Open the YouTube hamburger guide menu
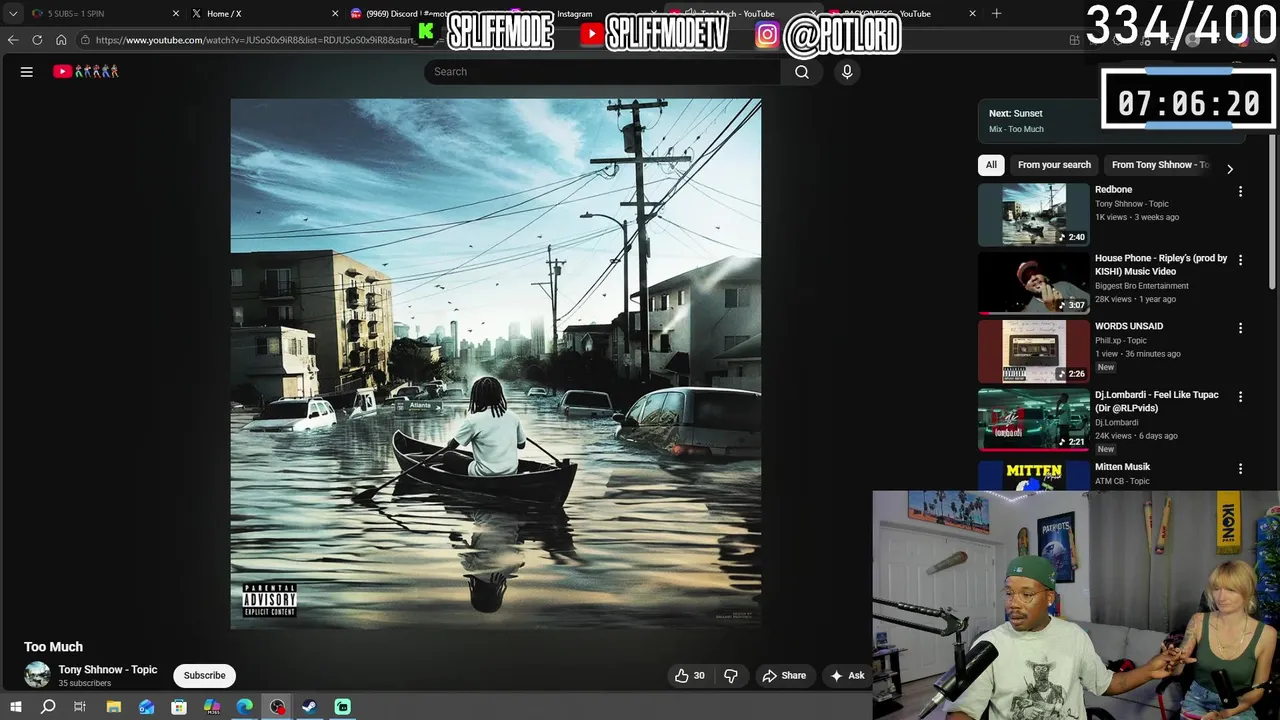 (27, 72)
